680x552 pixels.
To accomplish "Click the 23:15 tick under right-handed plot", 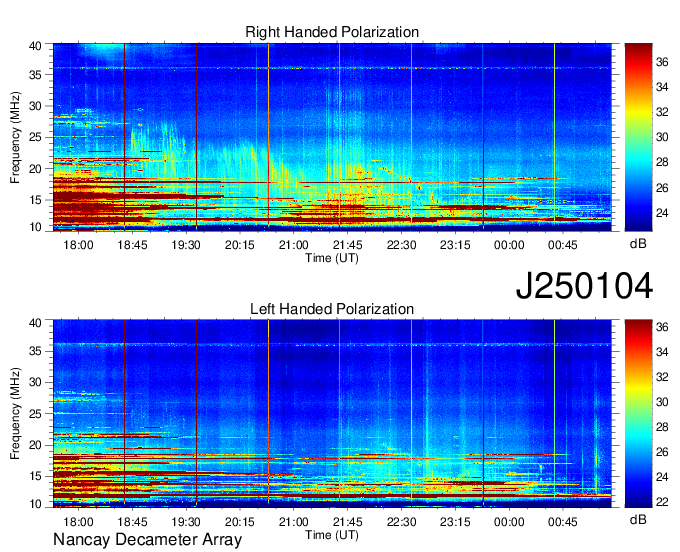I will click(x=455, y=245).
